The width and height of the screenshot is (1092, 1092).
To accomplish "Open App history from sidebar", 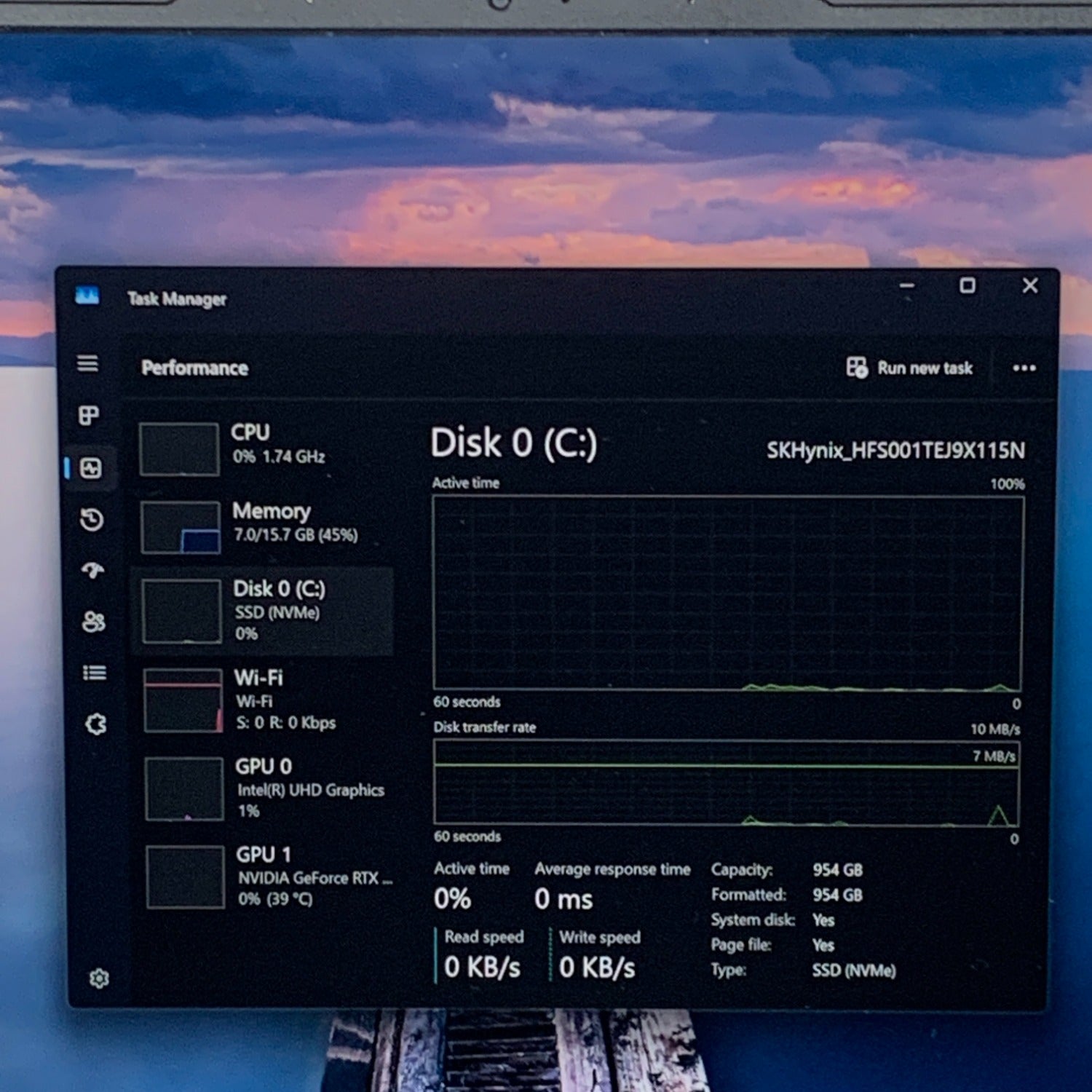I will (92, 519).
